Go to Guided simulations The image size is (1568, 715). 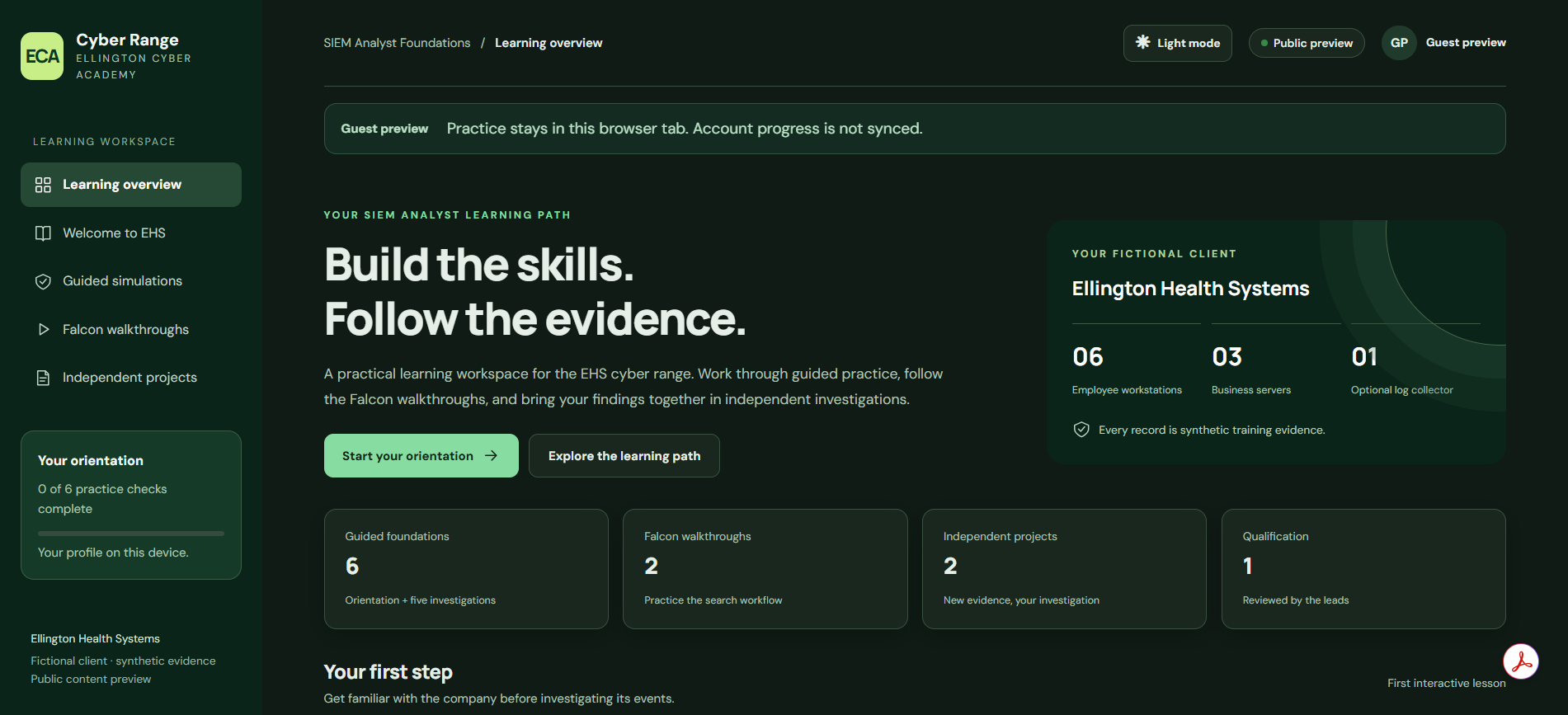click(x=131, y=281)
